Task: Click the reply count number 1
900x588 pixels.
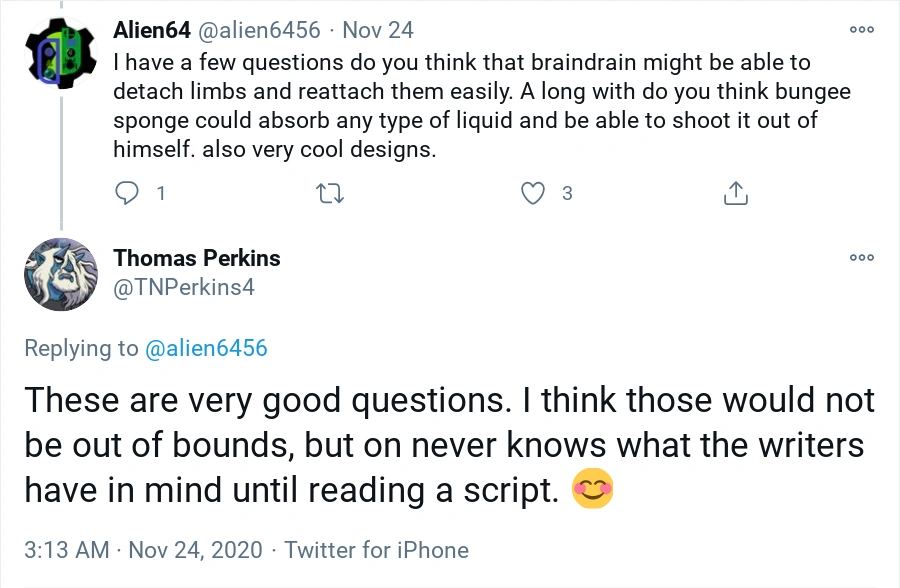Action: 161,193
